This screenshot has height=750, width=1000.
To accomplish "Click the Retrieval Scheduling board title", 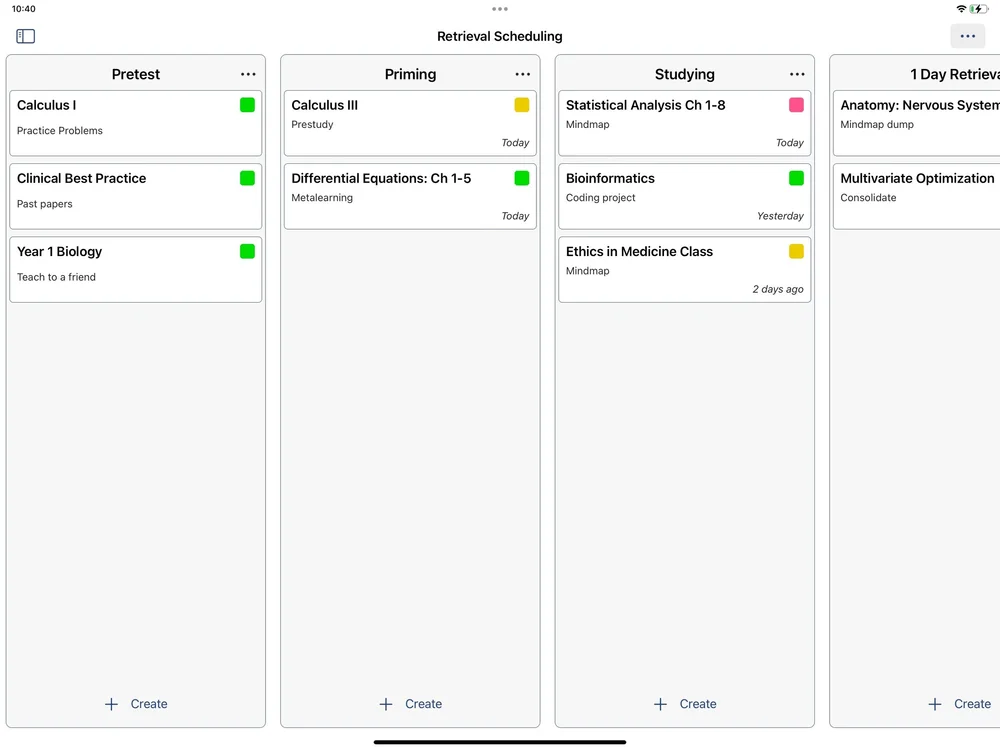I will click(500, 36).
